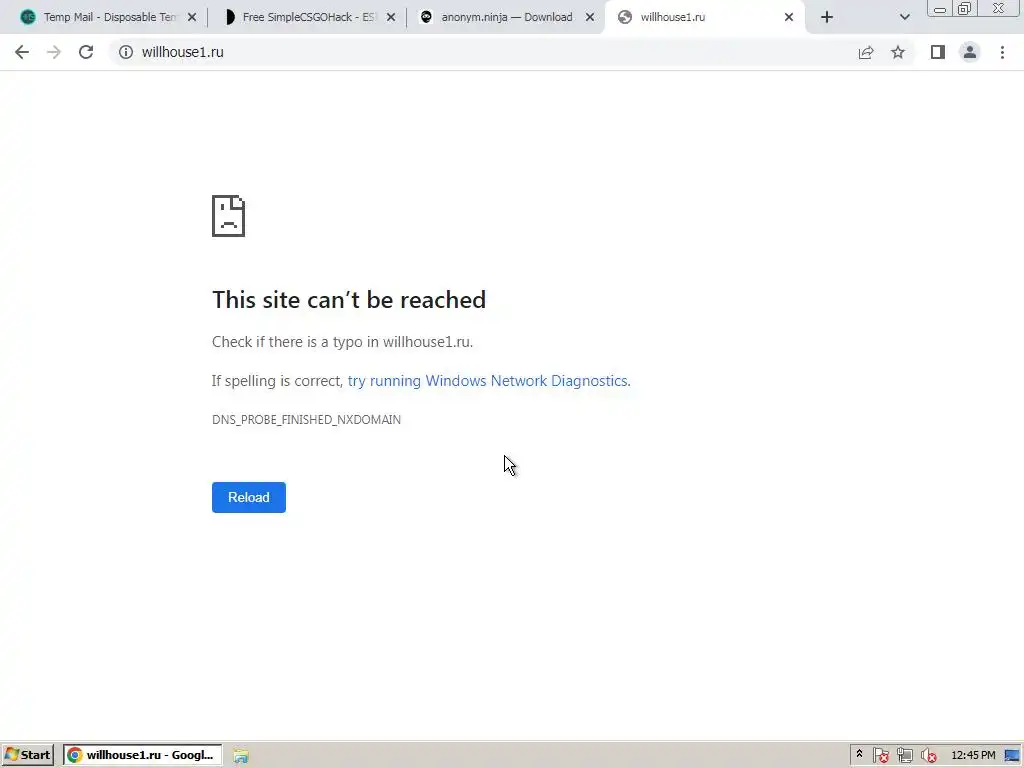
Task: Open the Chrome profile avatar
Action: pos(970,52)
